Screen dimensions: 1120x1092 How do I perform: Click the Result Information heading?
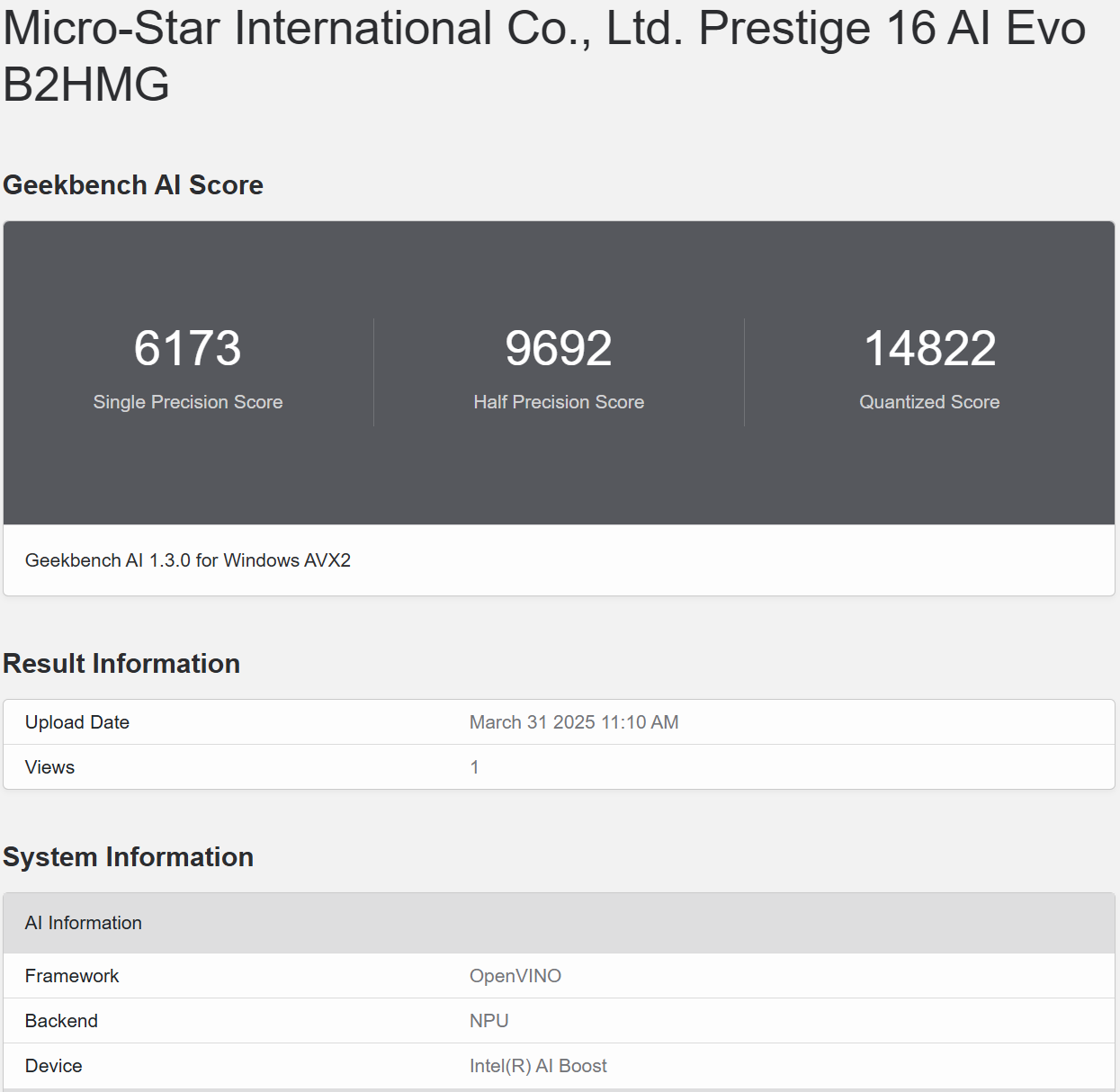coord(121,663)
